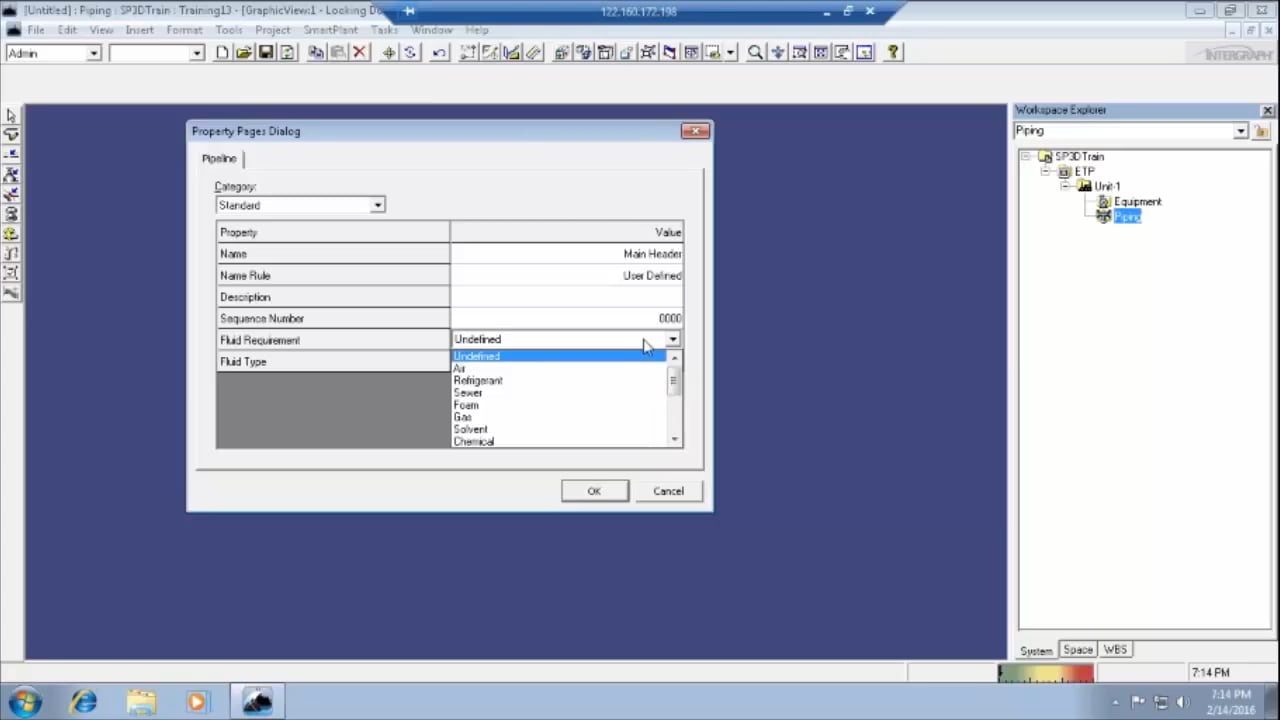Click the Pan view arrows toolbar icon

click(777, 53)
